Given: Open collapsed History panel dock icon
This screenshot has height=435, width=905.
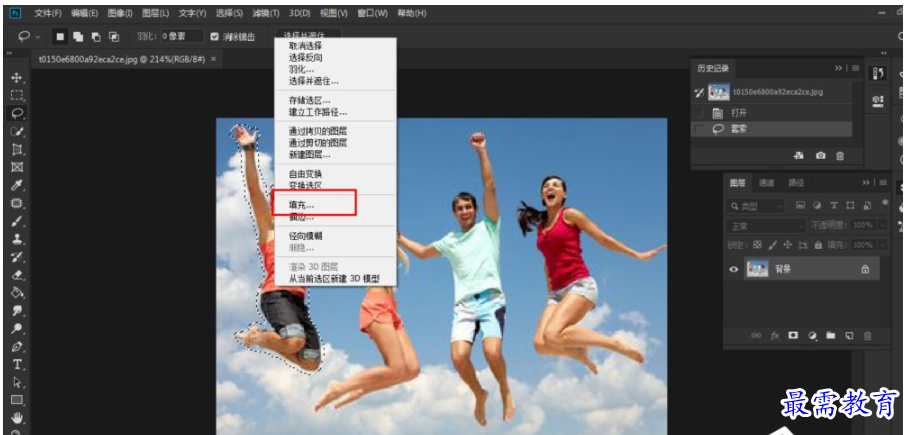Looking at the screenshot, I should pyautogui.click(x=878, y=74).
